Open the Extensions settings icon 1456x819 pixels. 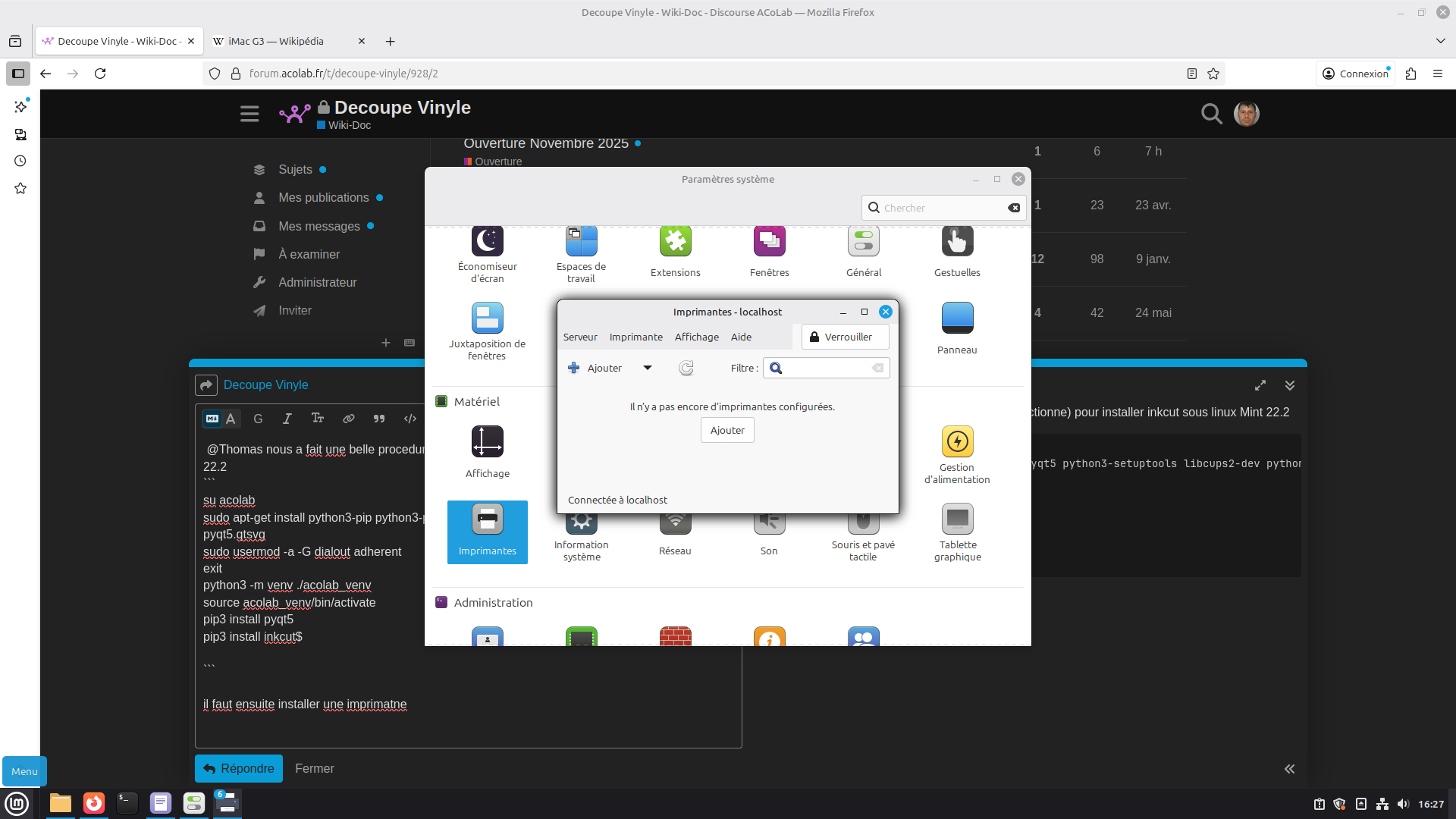pyautogui.click(x=675, y=243)
